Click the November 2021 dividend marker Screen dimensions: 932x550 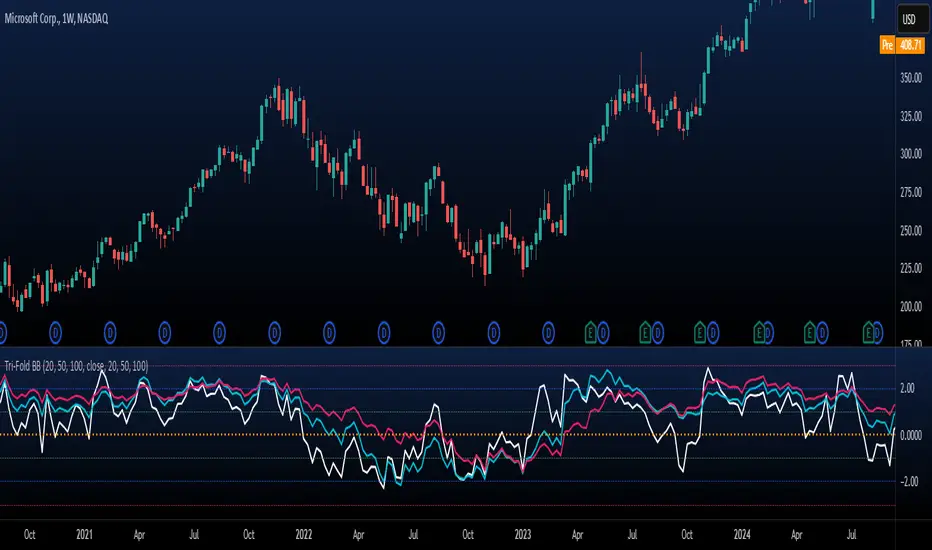click(x=274, y=333)
